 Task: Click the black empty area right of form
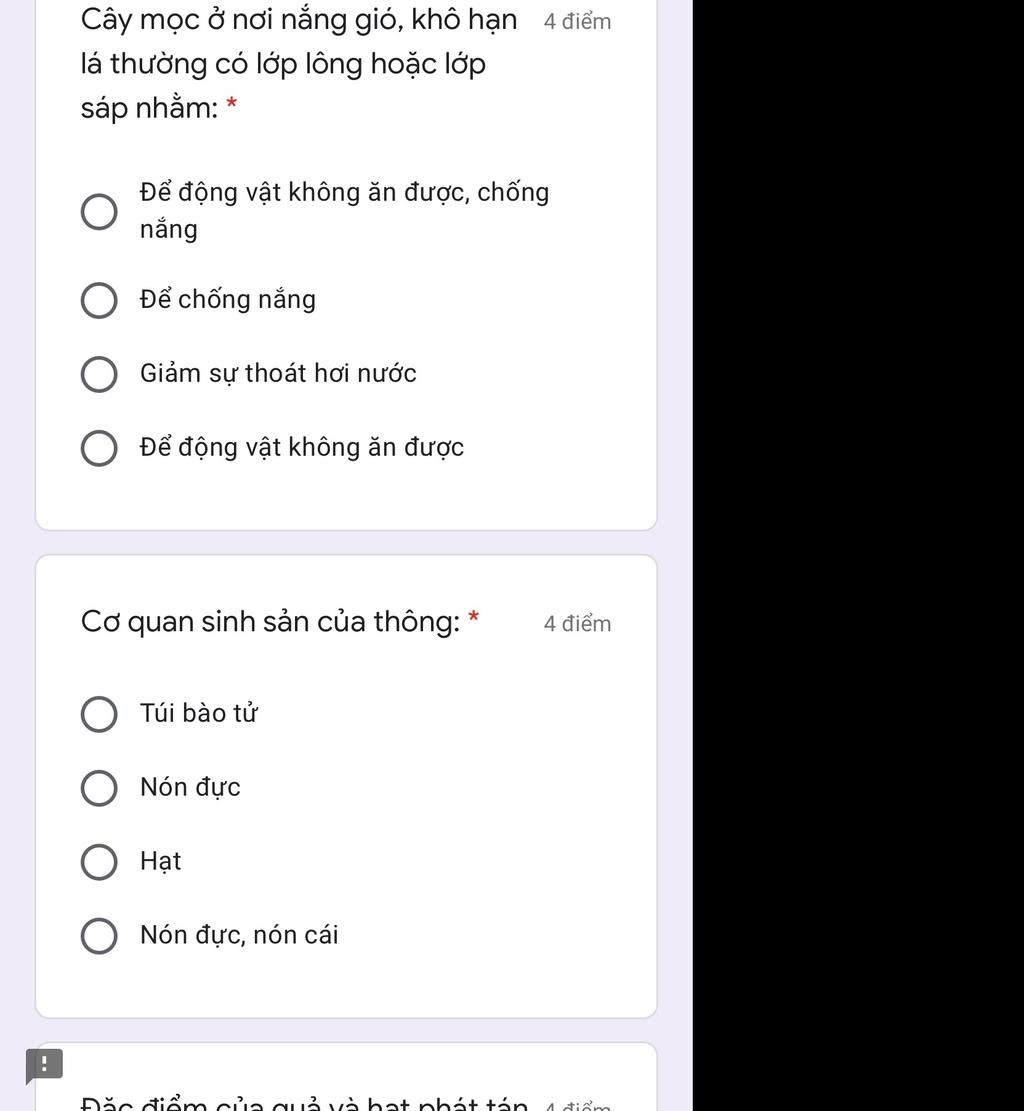(x=858, y=555)
